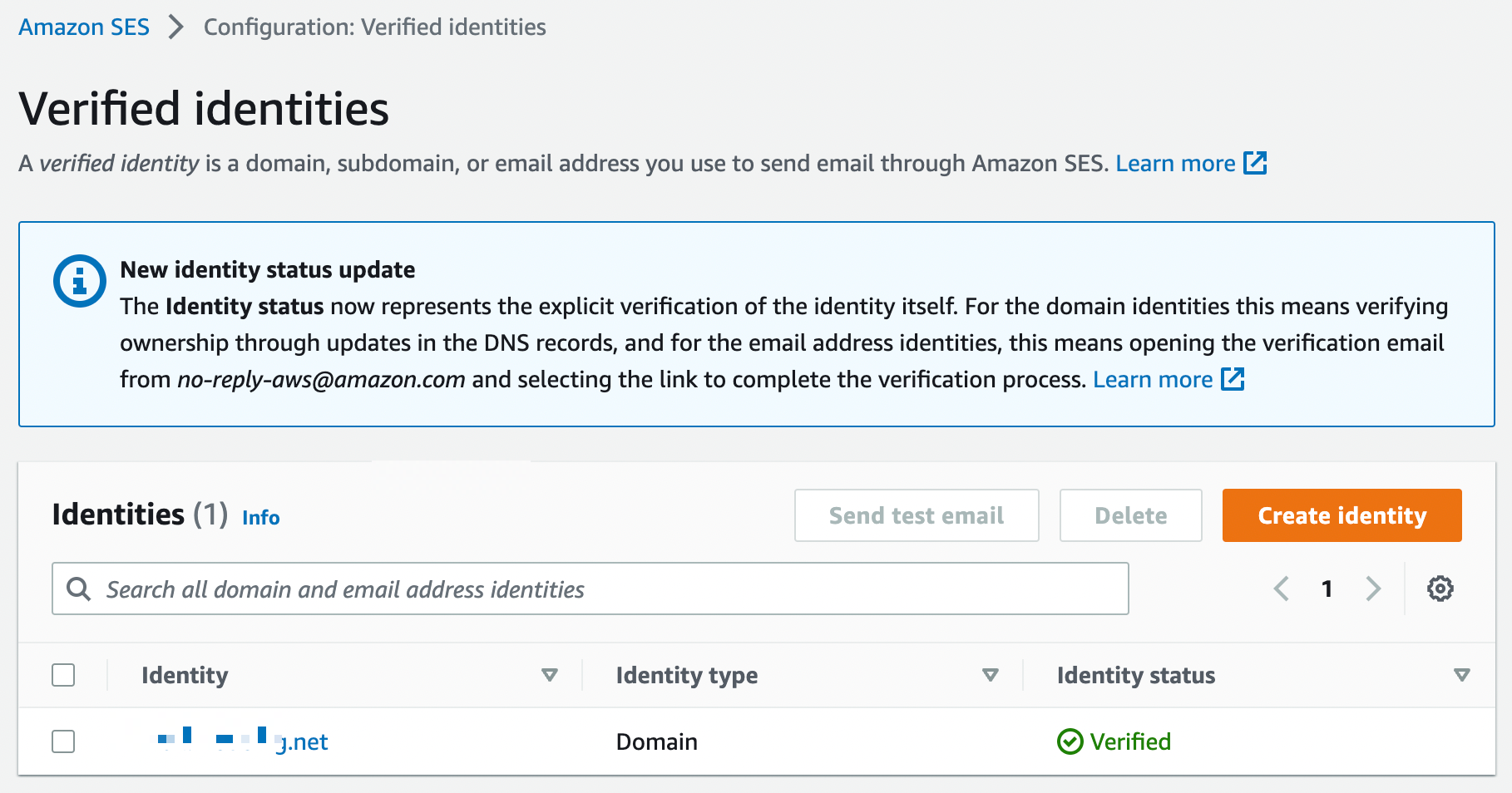Click the green Verified checkmark icon
The width and height of the screenshot is (1512, 793).
tap(1070, 741)
